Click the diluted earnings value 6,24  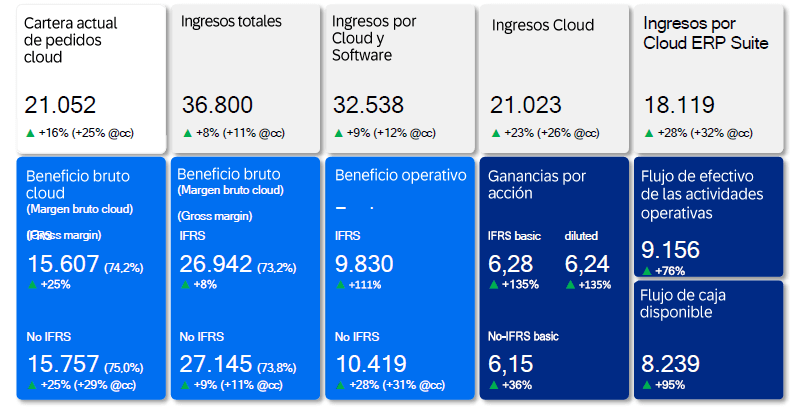pyautogui.click(x=586, y=263)
